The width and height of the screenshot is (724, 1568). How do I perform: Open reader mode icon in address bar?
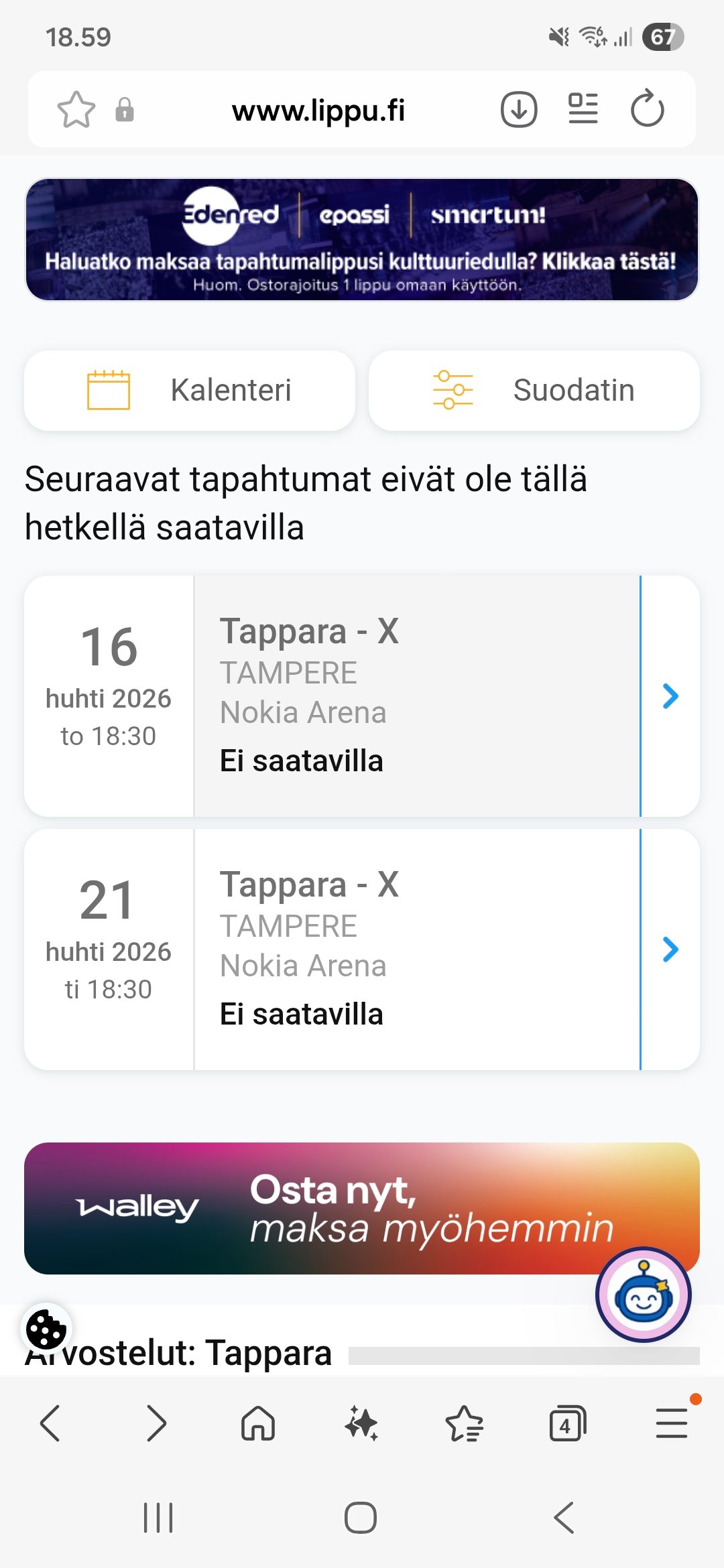pos(583,109)
